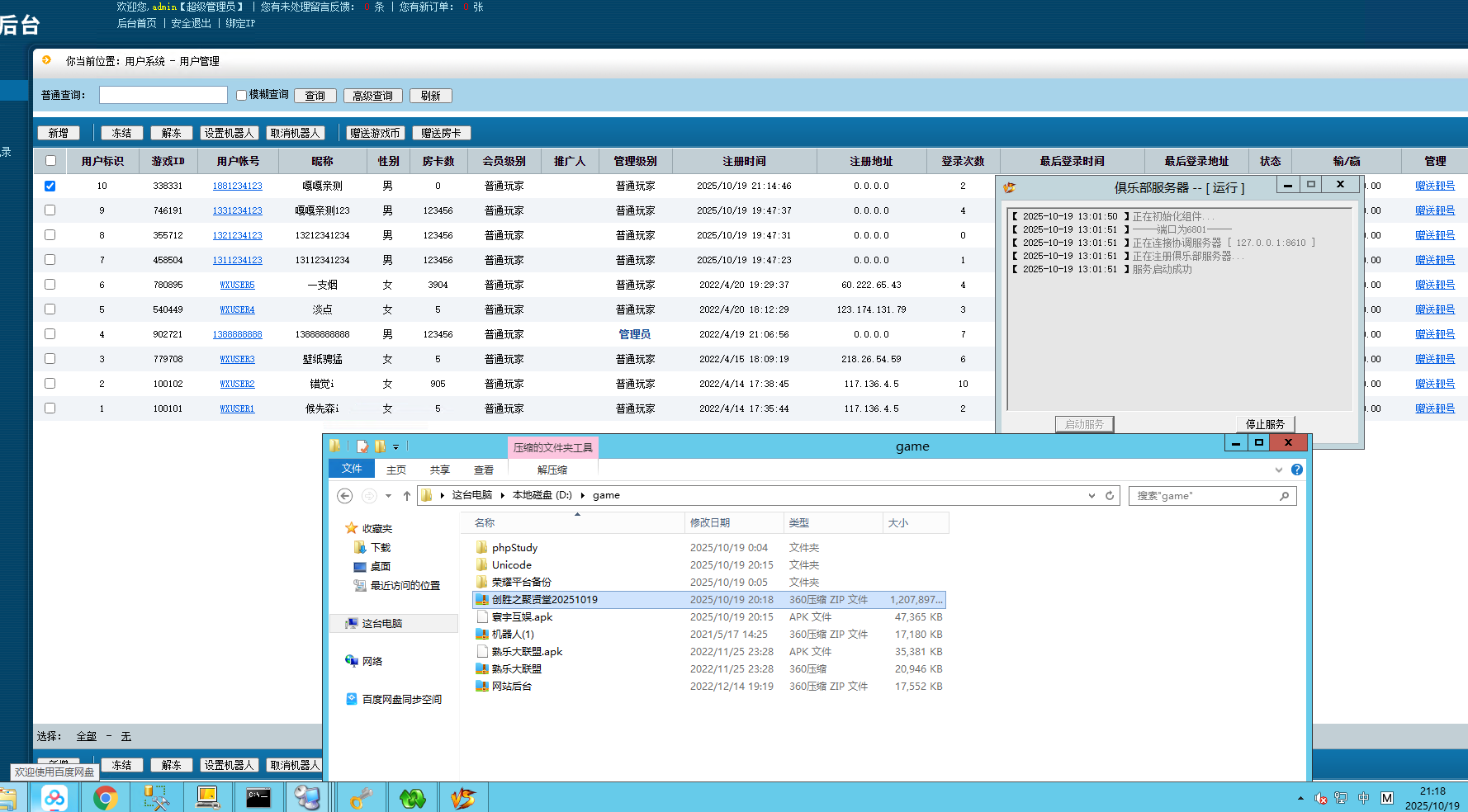Switch to the 查看 ribbon tab
The height and width of the screenshot is (812, 1468).
tap(484, 470)
